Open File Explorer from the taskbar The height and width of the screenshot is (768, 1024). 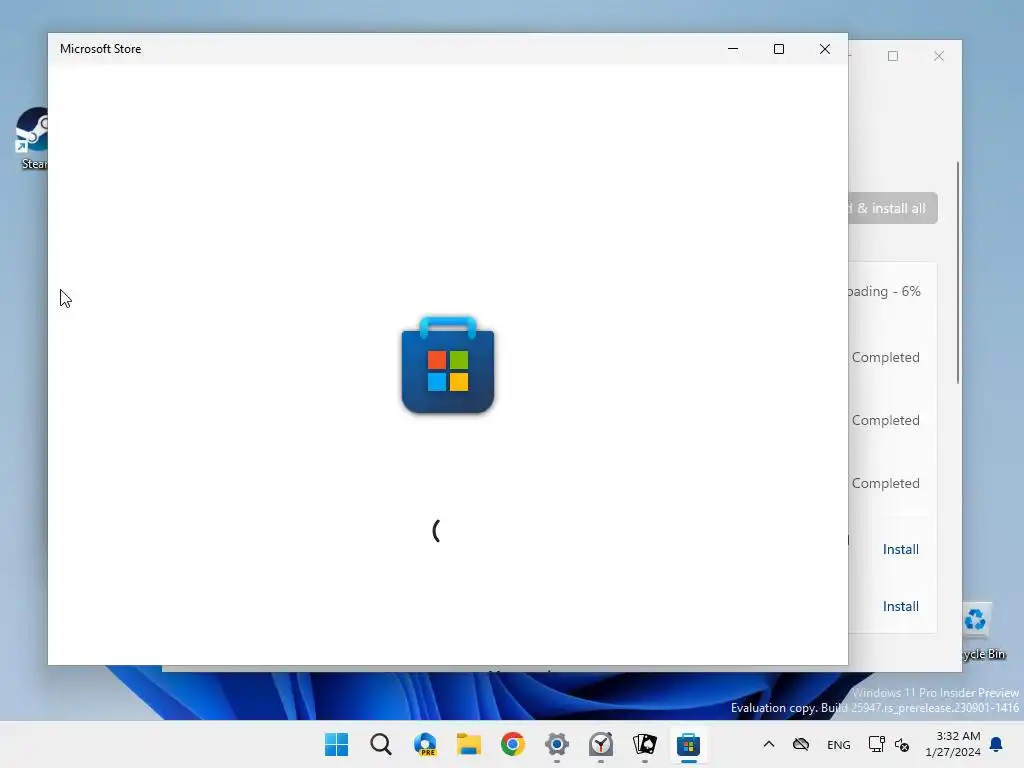point(469,744)
